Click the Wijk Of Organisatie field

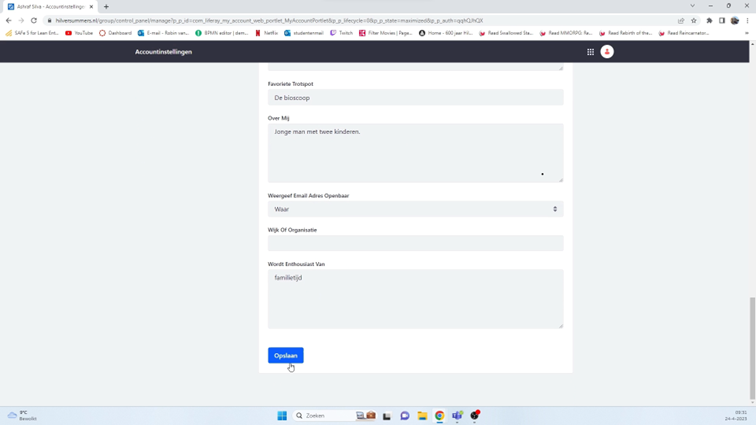415,243
